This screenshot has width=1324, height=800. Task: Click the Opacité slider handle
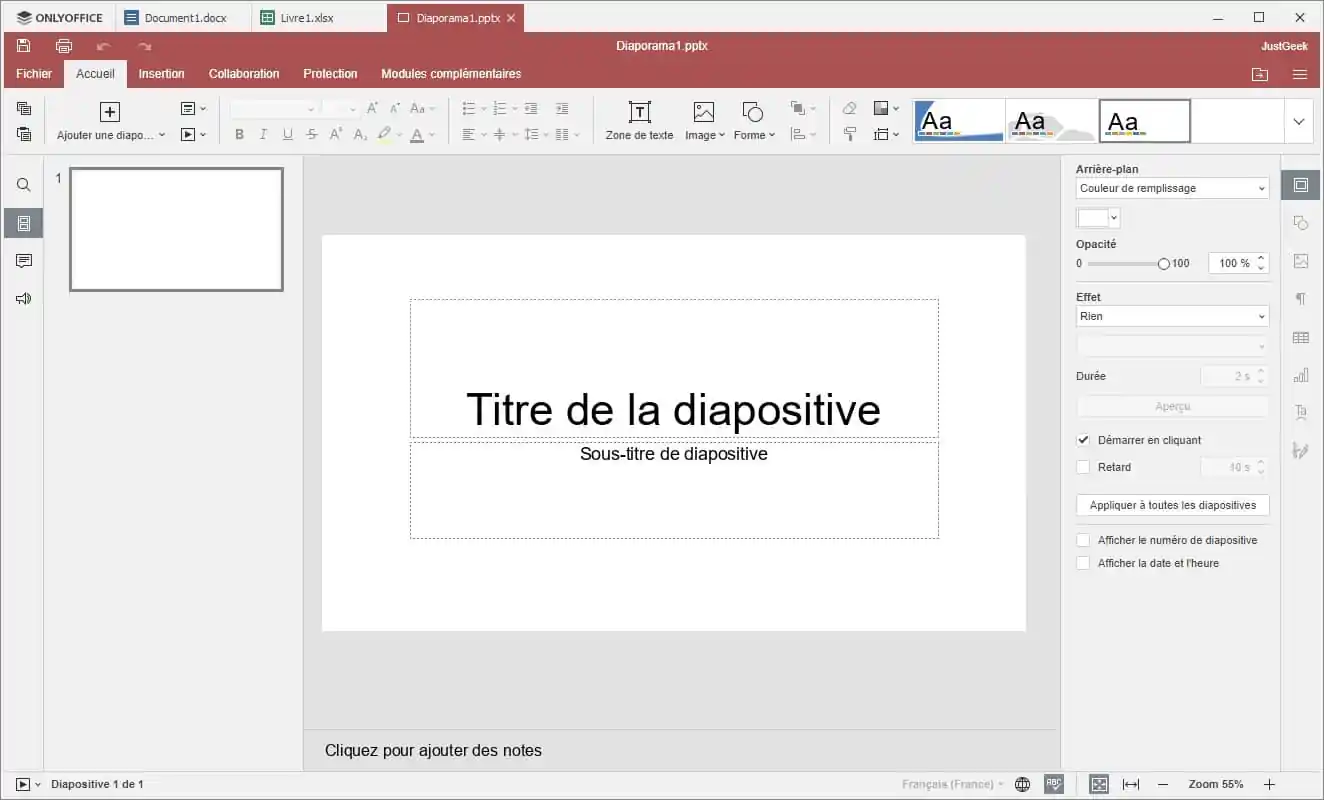click(x=1163, y=264)
